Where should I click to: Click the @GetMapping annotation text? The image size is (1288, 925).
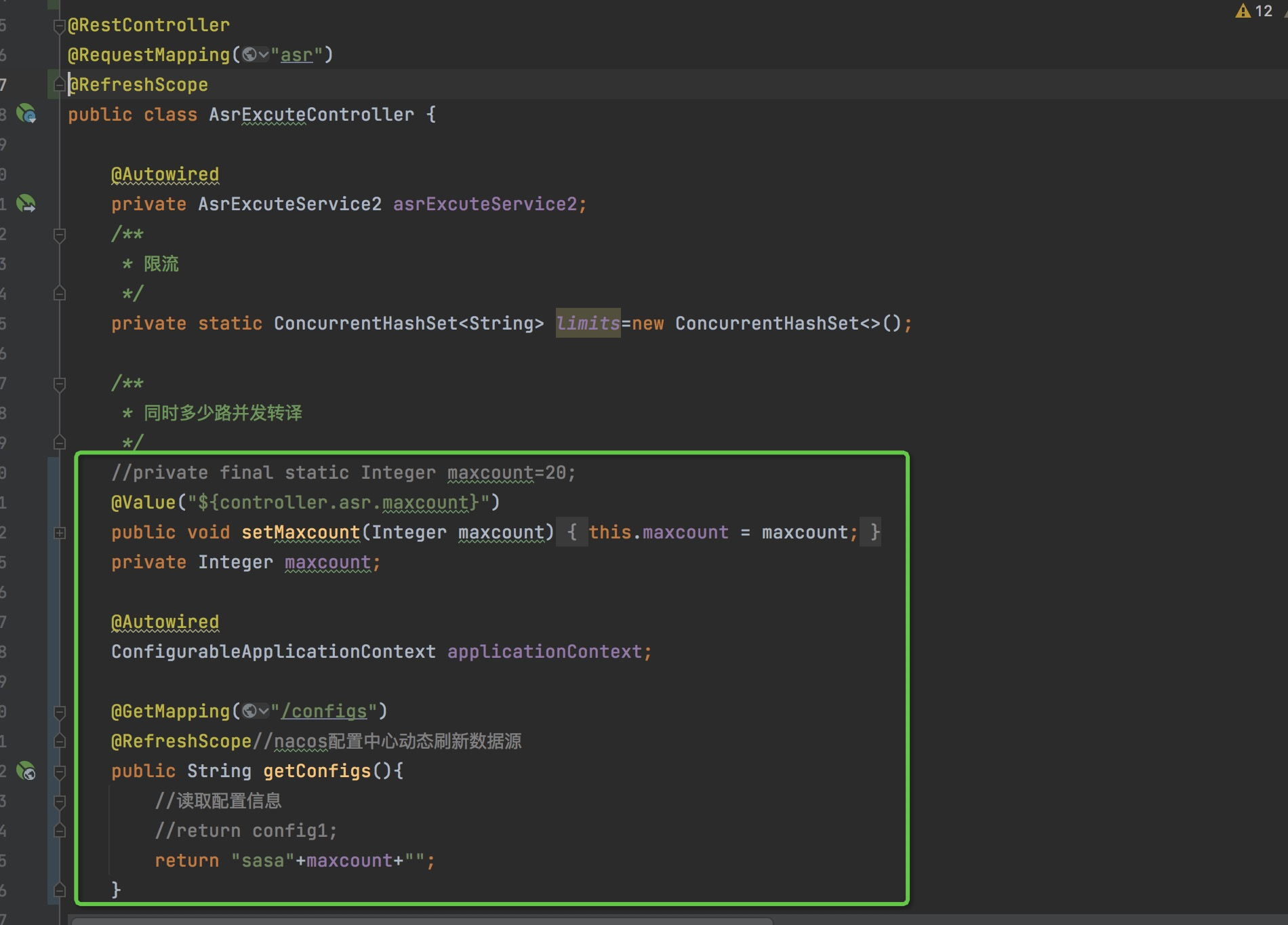point(171,711)
